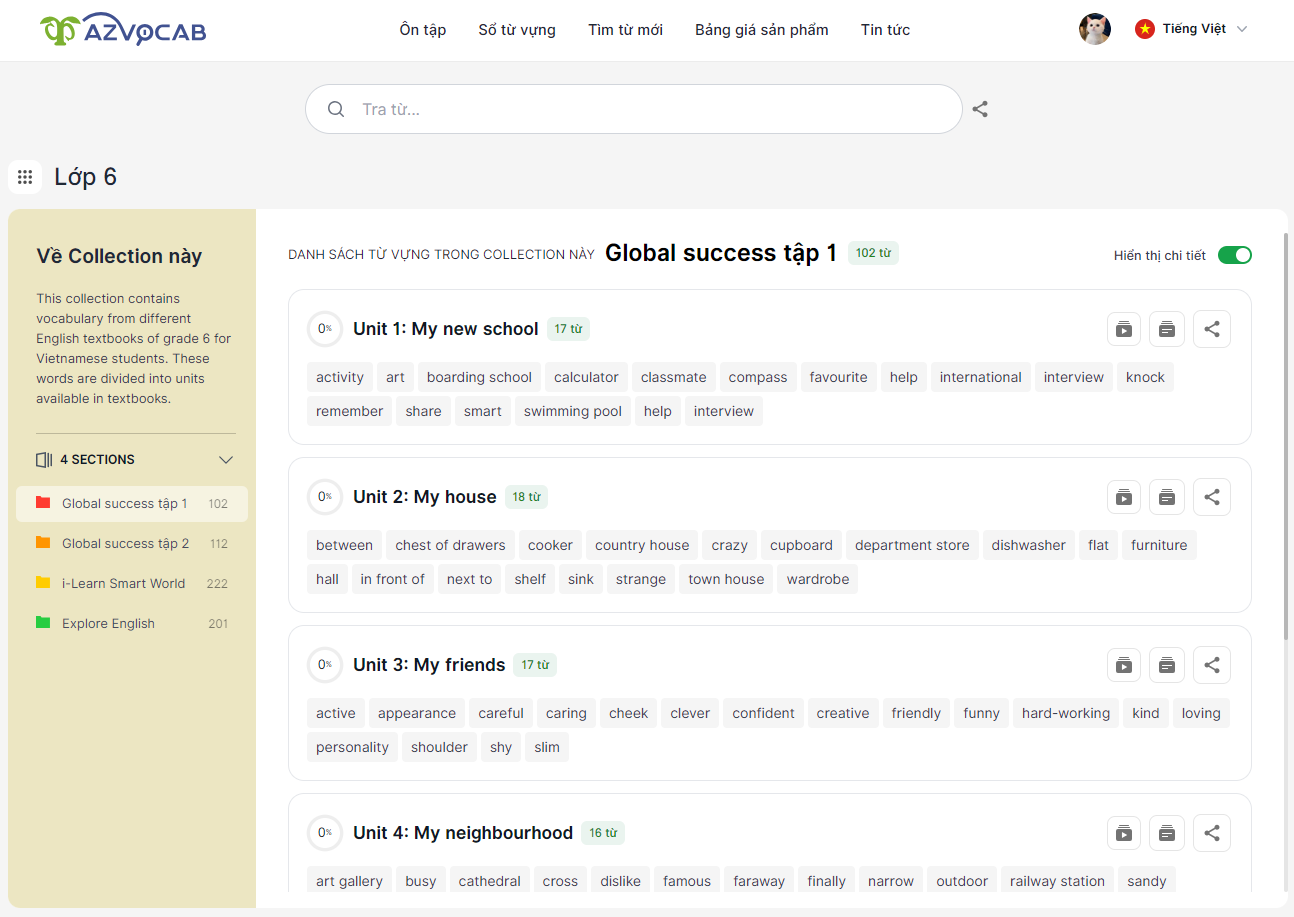Play video icon for Unit 3: My friends
Screen dimensions: 1294x917
point(1124,665)
